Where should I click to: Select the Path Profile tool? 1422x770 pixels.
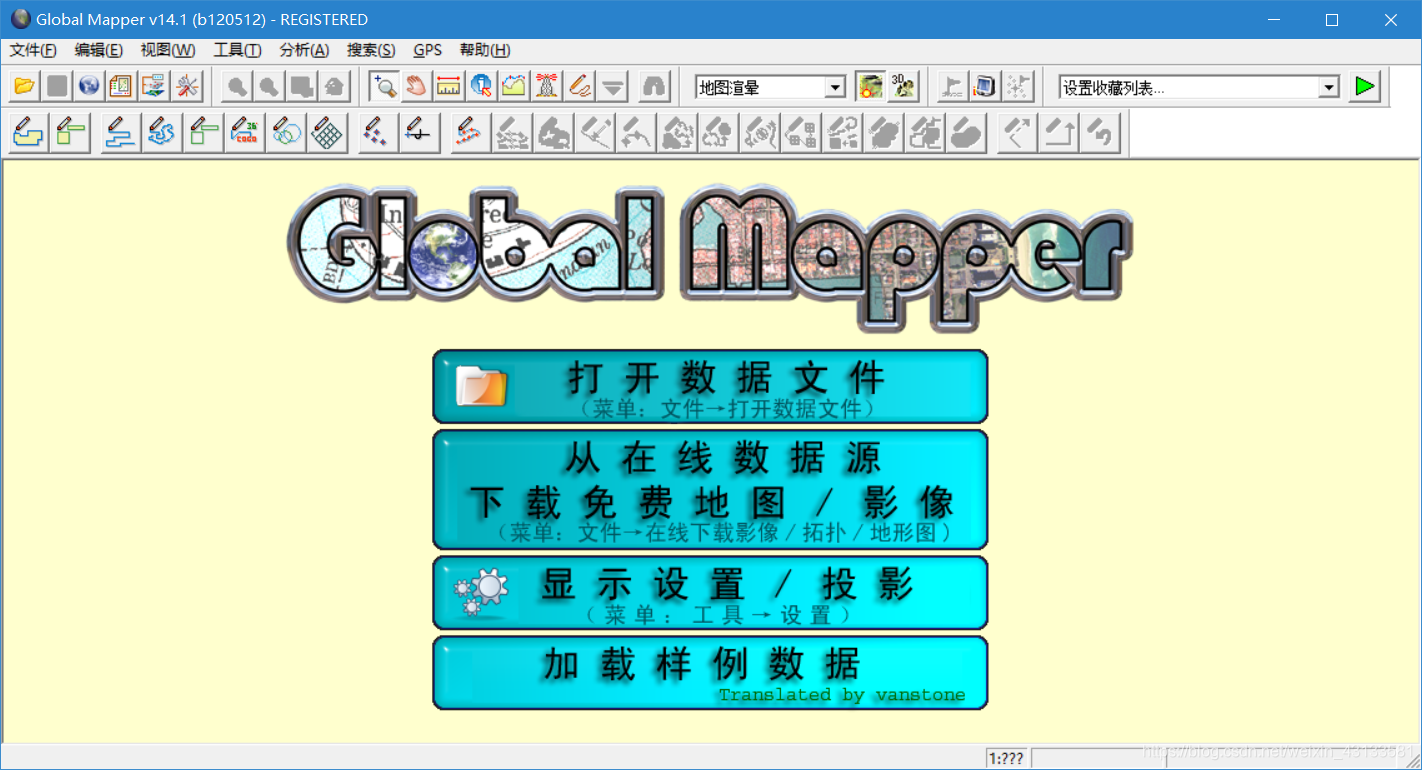pyautogui.click(x=513, y=86)
